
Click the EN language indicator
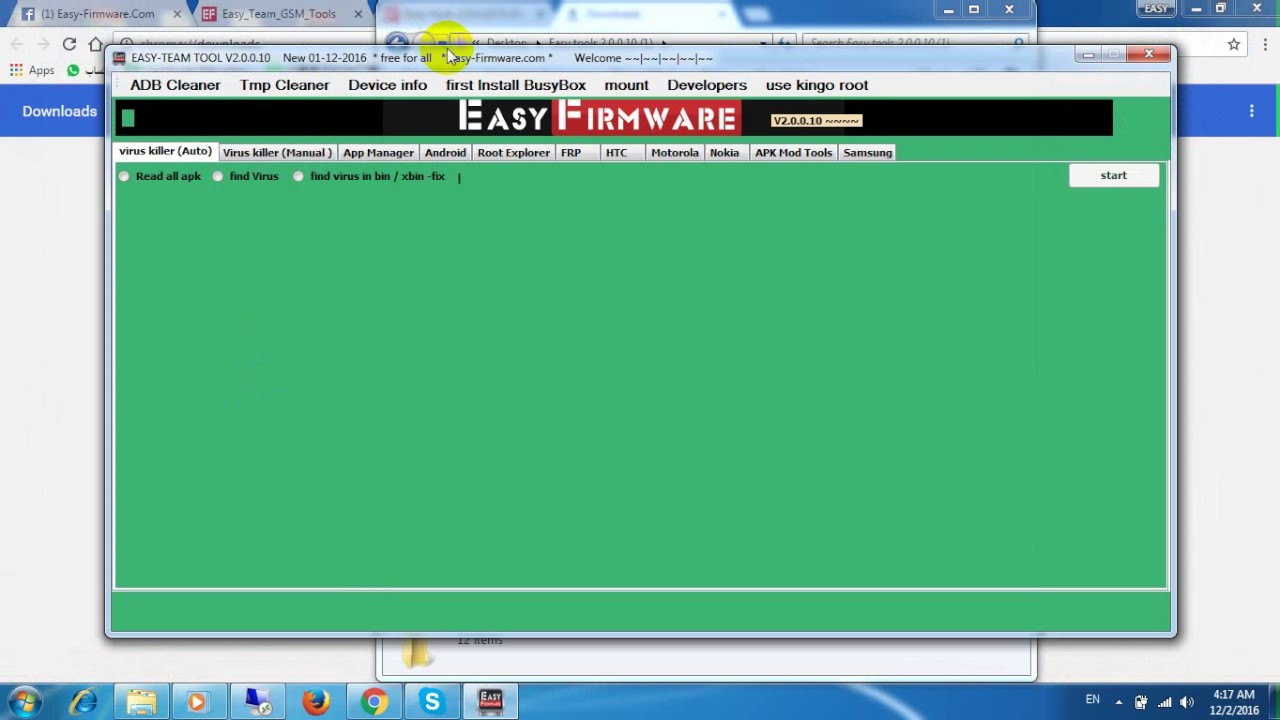1093,699
